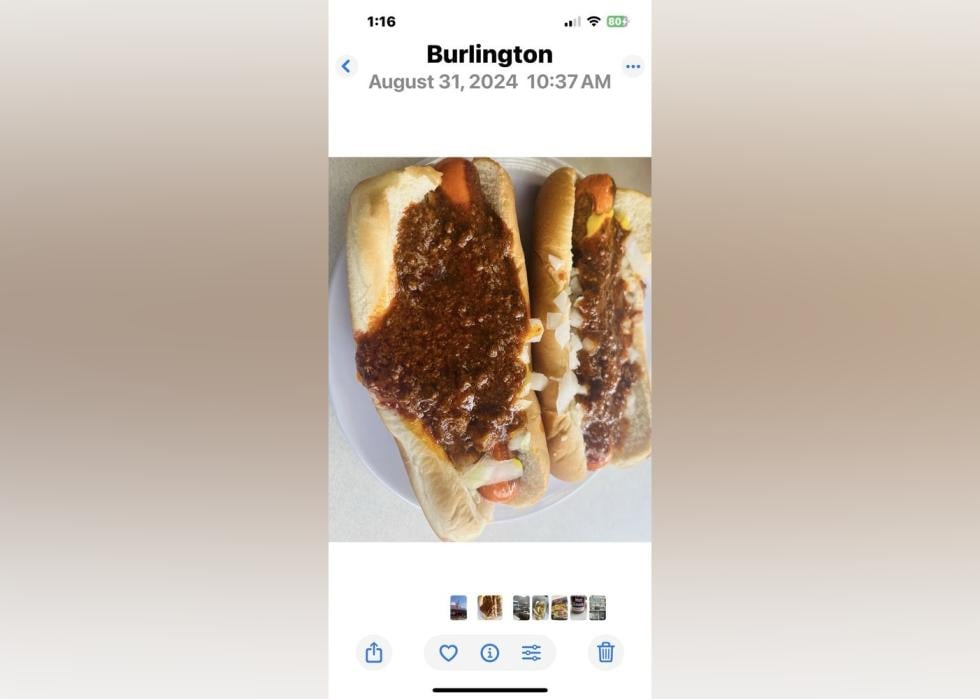Select the chili dog thumbnail in filmstrip

pos(489,607)
